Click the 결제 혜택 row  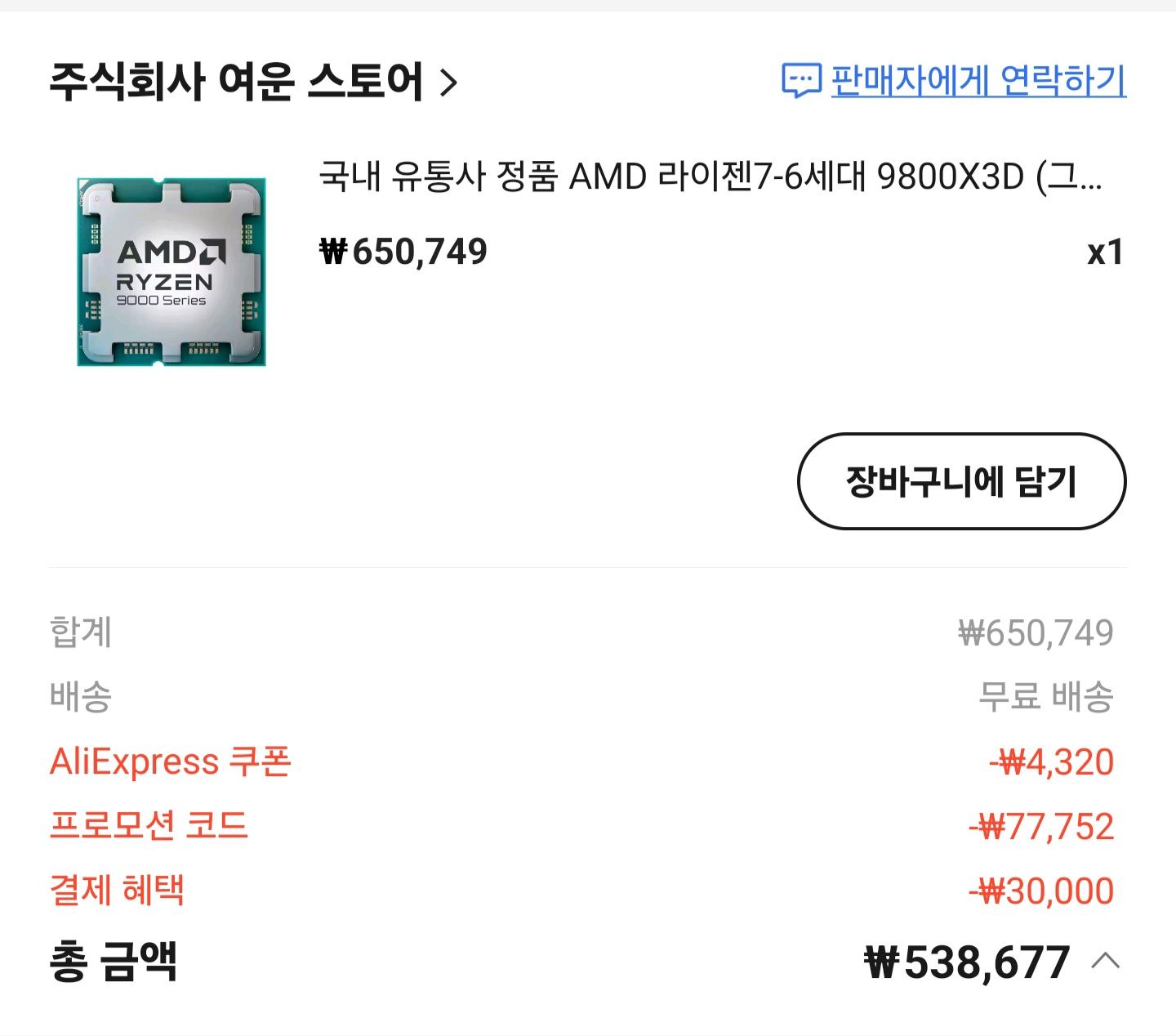116,892
